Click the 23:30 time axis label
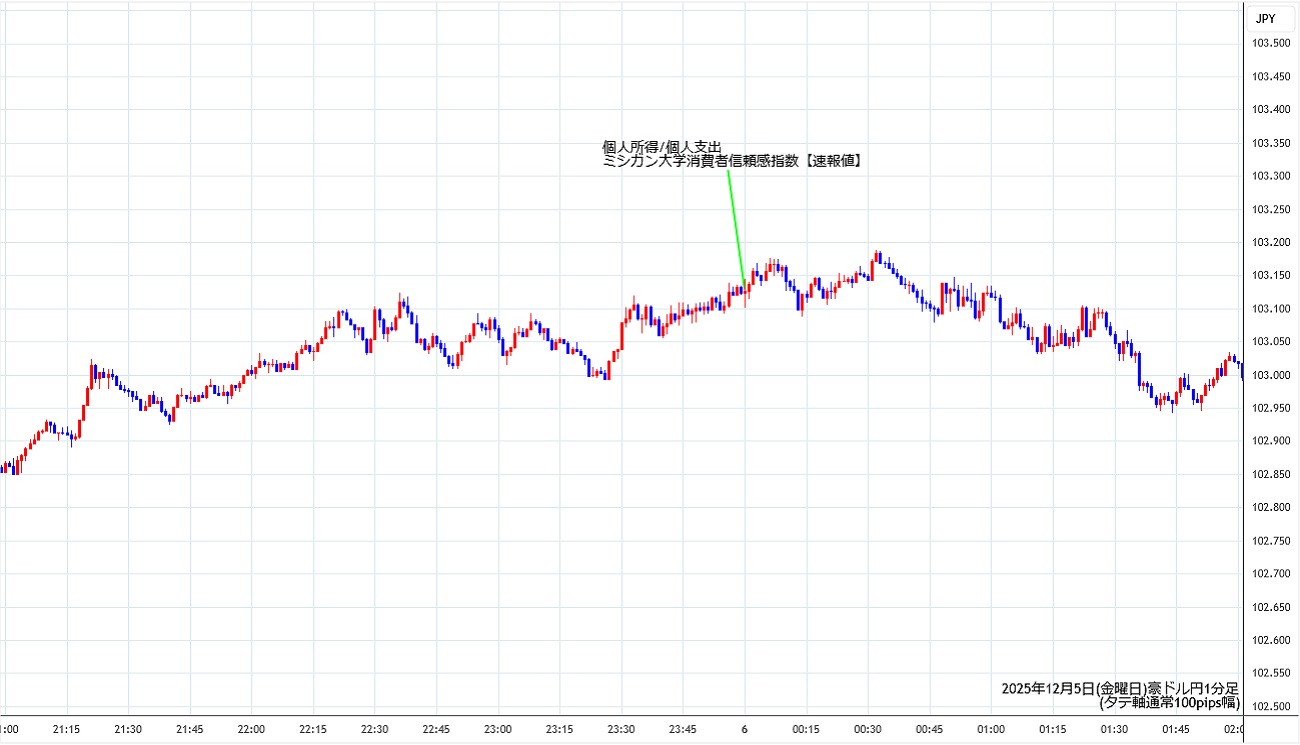 [621, 730]
